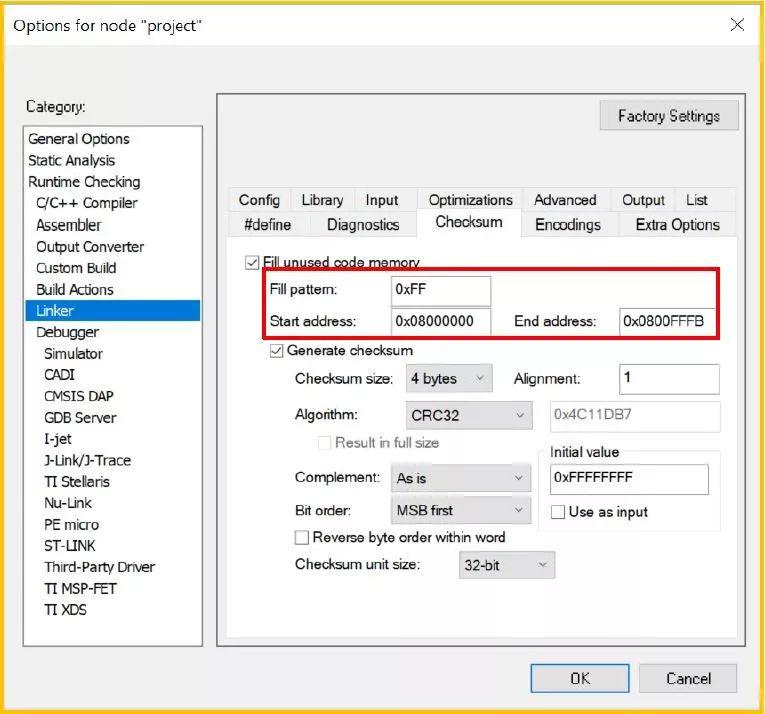The width and height of the screenshot is (765, 714).
Task: Uncheck the Generate checksum checkbox
Action: click(x=277, y=350)
